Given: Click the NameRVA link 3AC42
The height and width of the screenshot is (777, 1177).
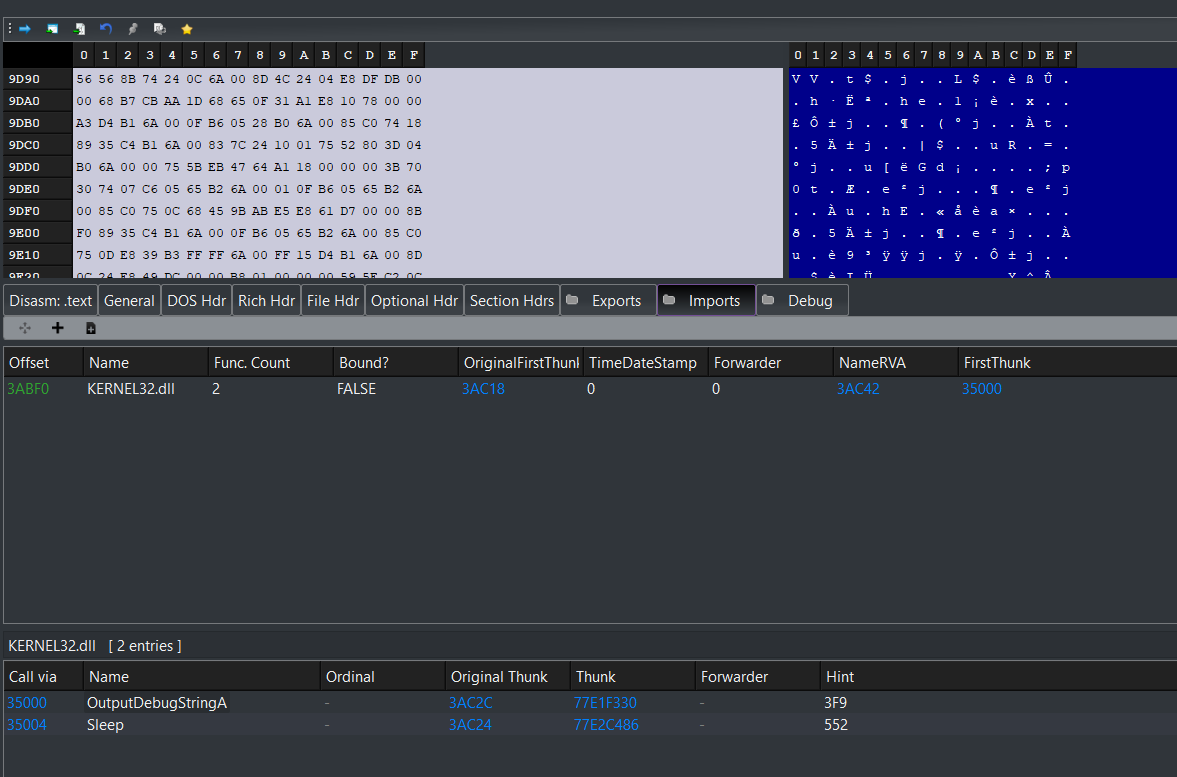Looking at the screenshot, I should 858,389.
